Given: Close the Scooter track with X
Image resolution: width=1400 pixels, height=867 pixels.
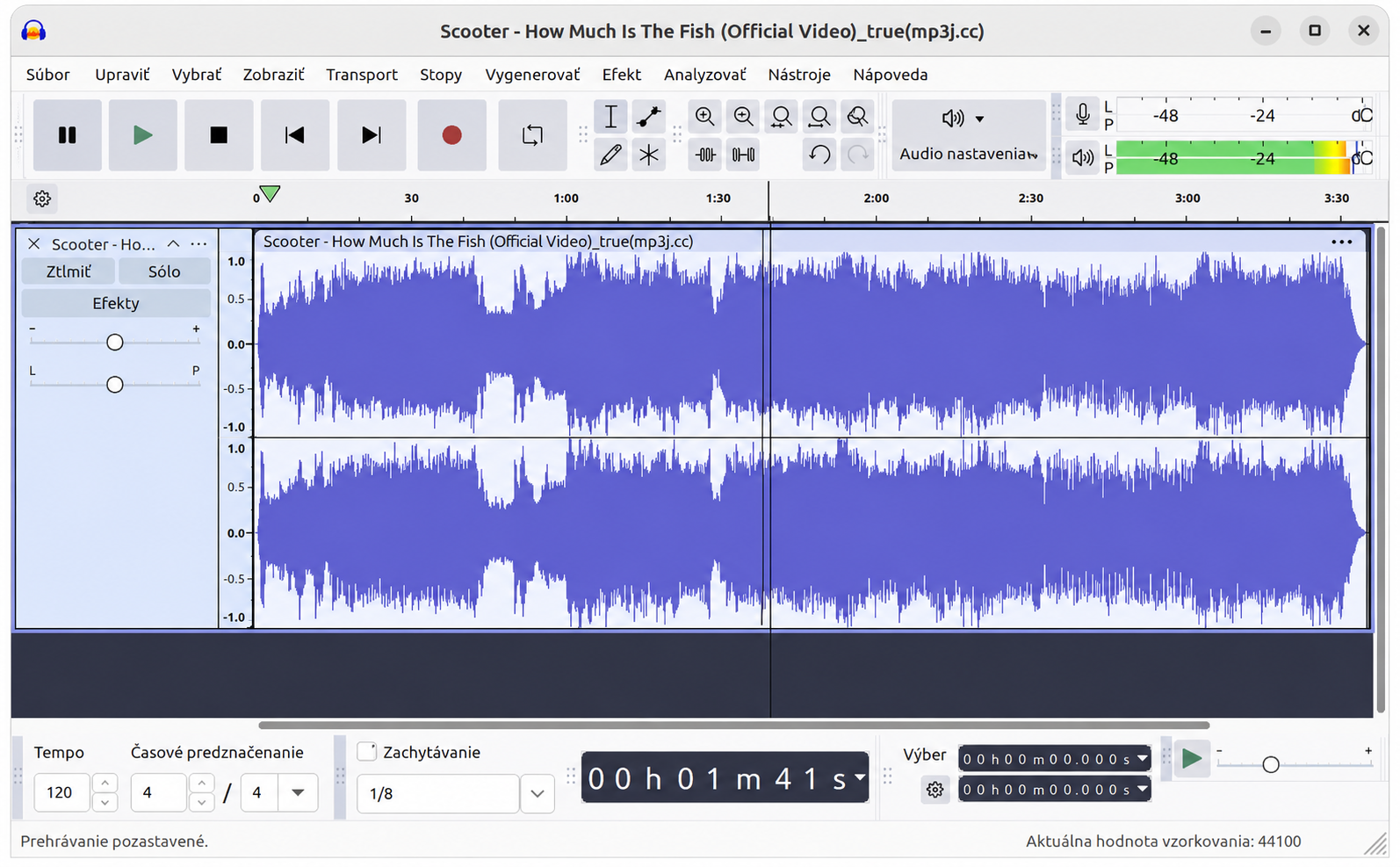Looking at the screenshot, I should [34, 243].
